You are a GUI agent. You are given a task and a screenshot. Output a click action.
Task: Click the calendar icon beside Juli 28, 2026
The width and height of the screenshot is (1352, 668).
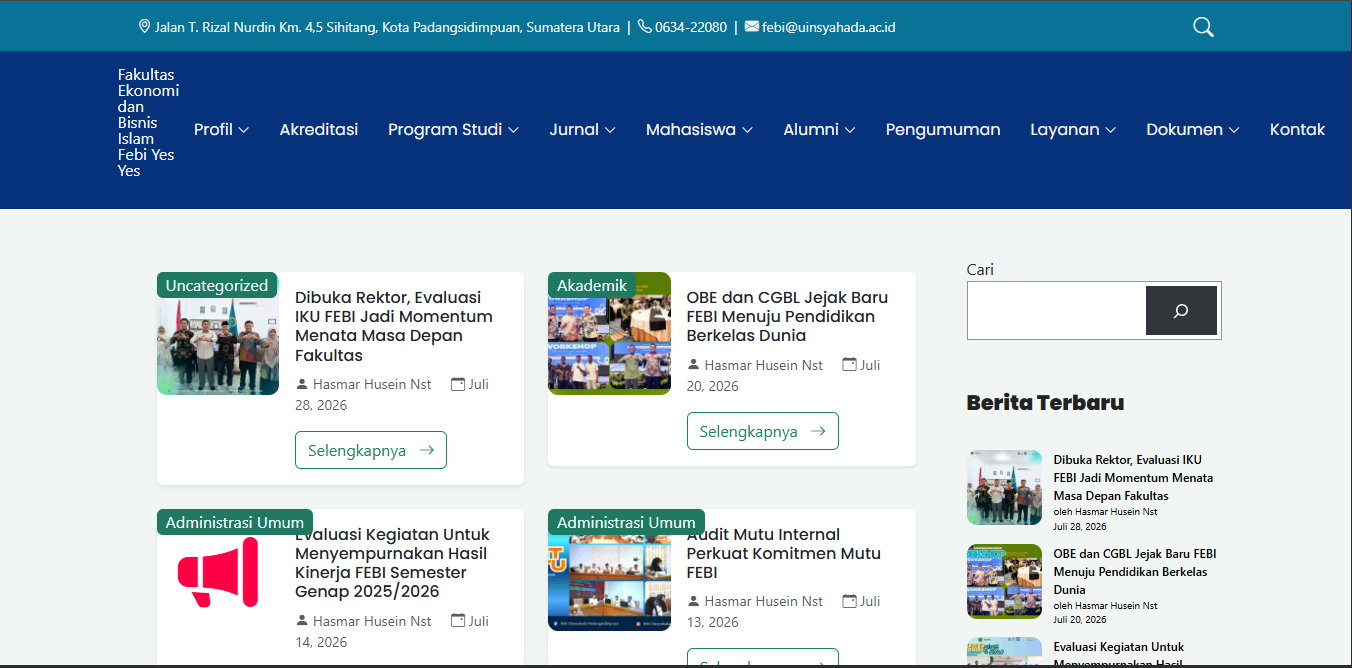[x=458, y=384]
